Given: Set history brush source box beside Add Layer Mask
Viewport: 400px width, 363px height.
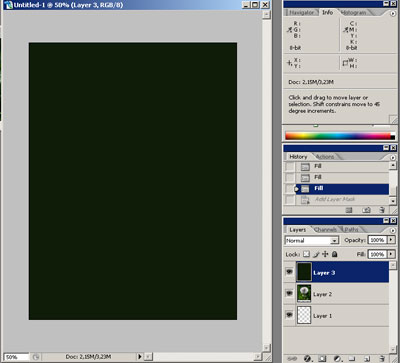Looking at the screenshot, I should pos(290,200).
